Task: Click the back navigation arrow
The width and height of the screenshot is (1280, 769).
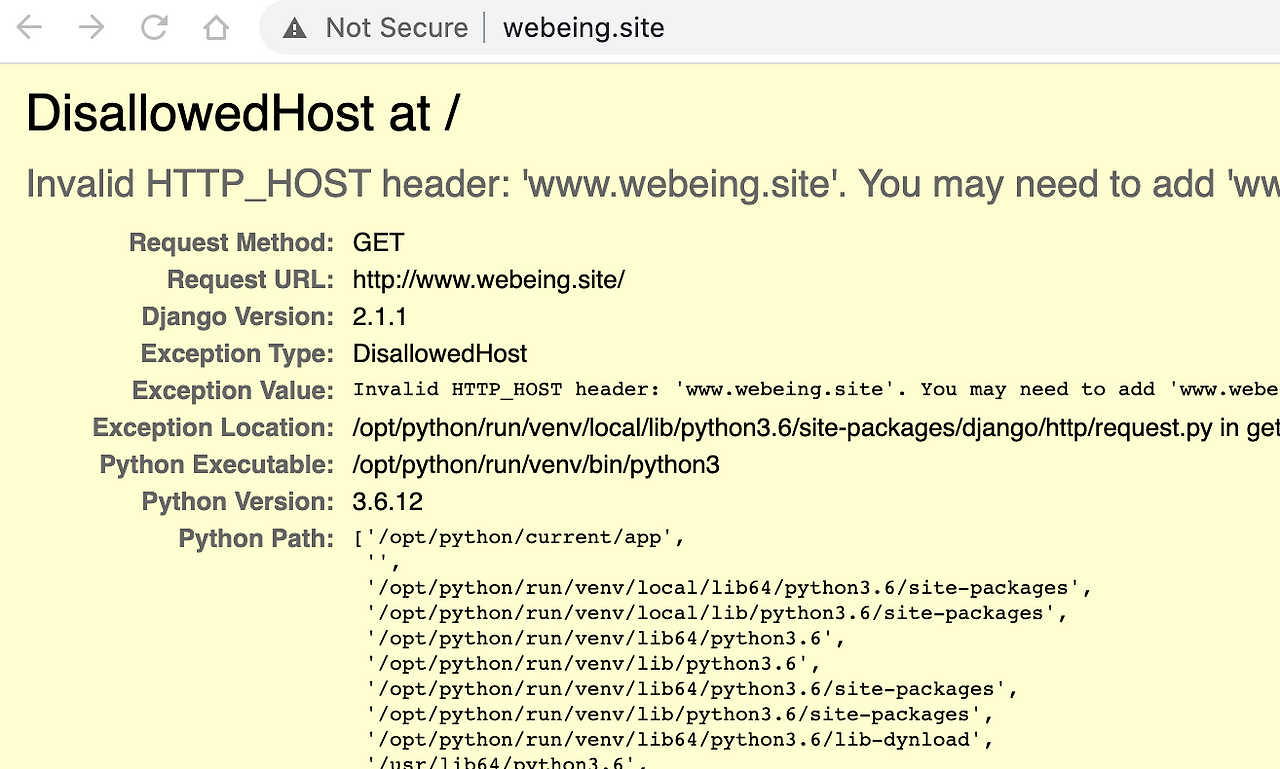Action: coord(29,27)
